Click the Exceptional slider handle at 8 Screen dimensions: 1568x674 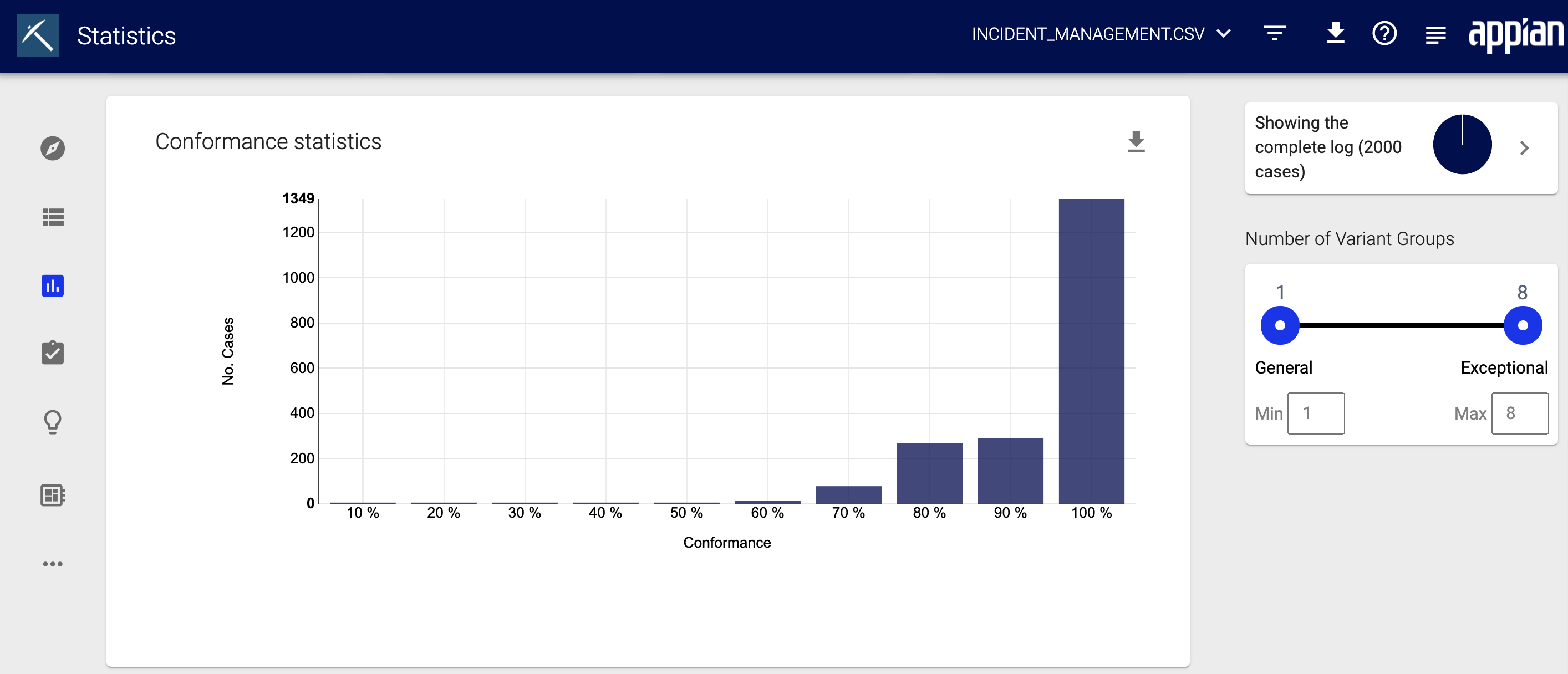coord(1523,325)
